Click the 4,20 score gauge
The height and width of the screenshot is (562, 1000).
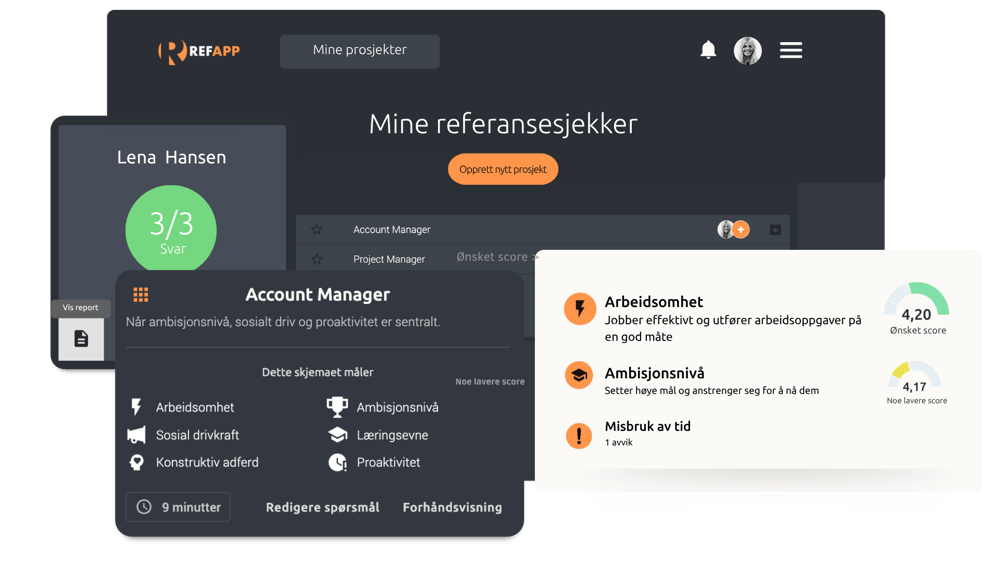[x=917, y=305]
